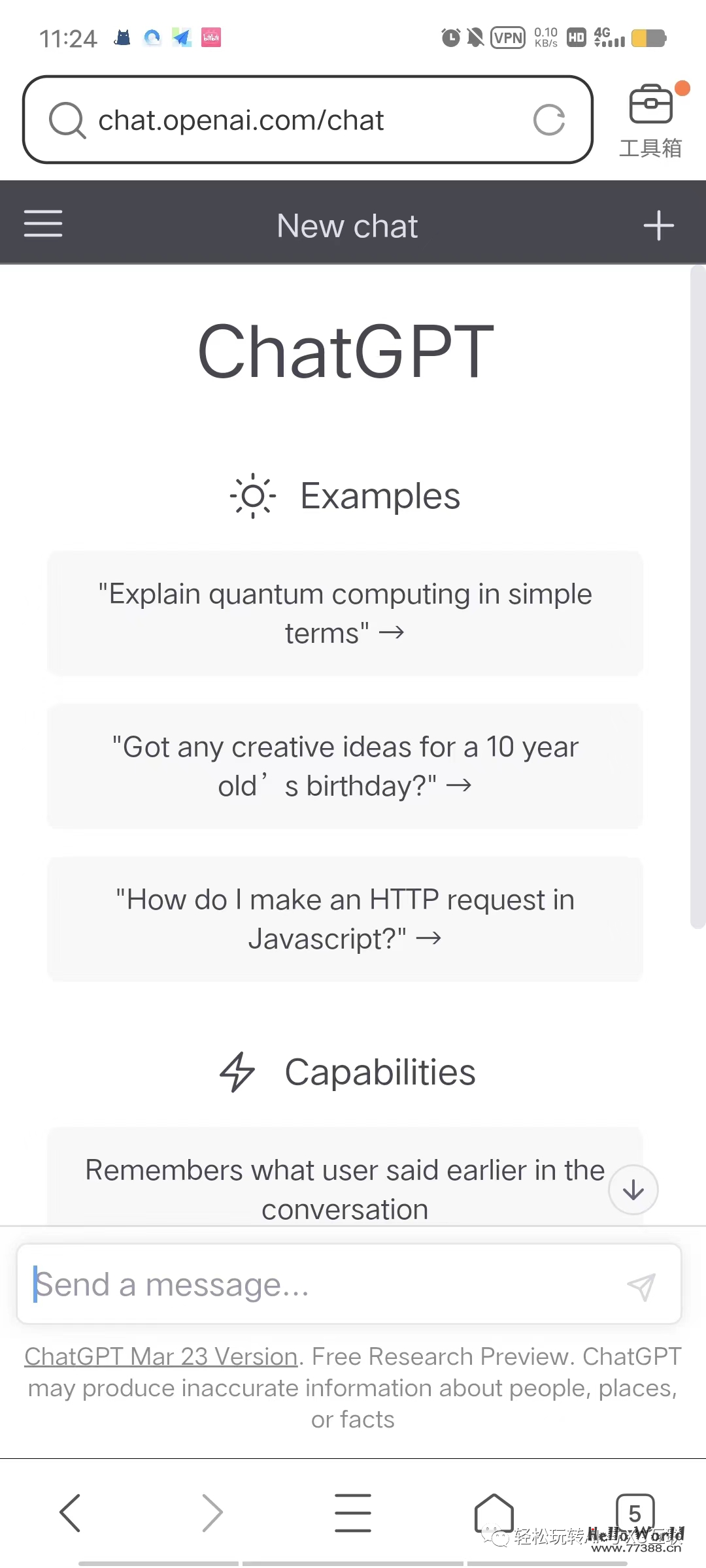706x1568 pixels.
Task: Pick the HTTP request in Javascript example
Action: tap(345, 919)
